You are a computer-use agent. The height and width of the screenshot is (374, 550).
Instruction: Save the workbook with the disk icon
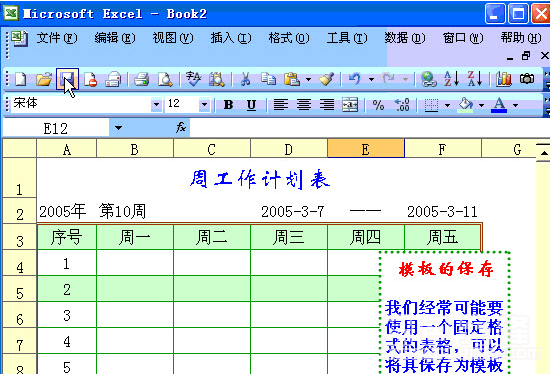coord(67,79)
